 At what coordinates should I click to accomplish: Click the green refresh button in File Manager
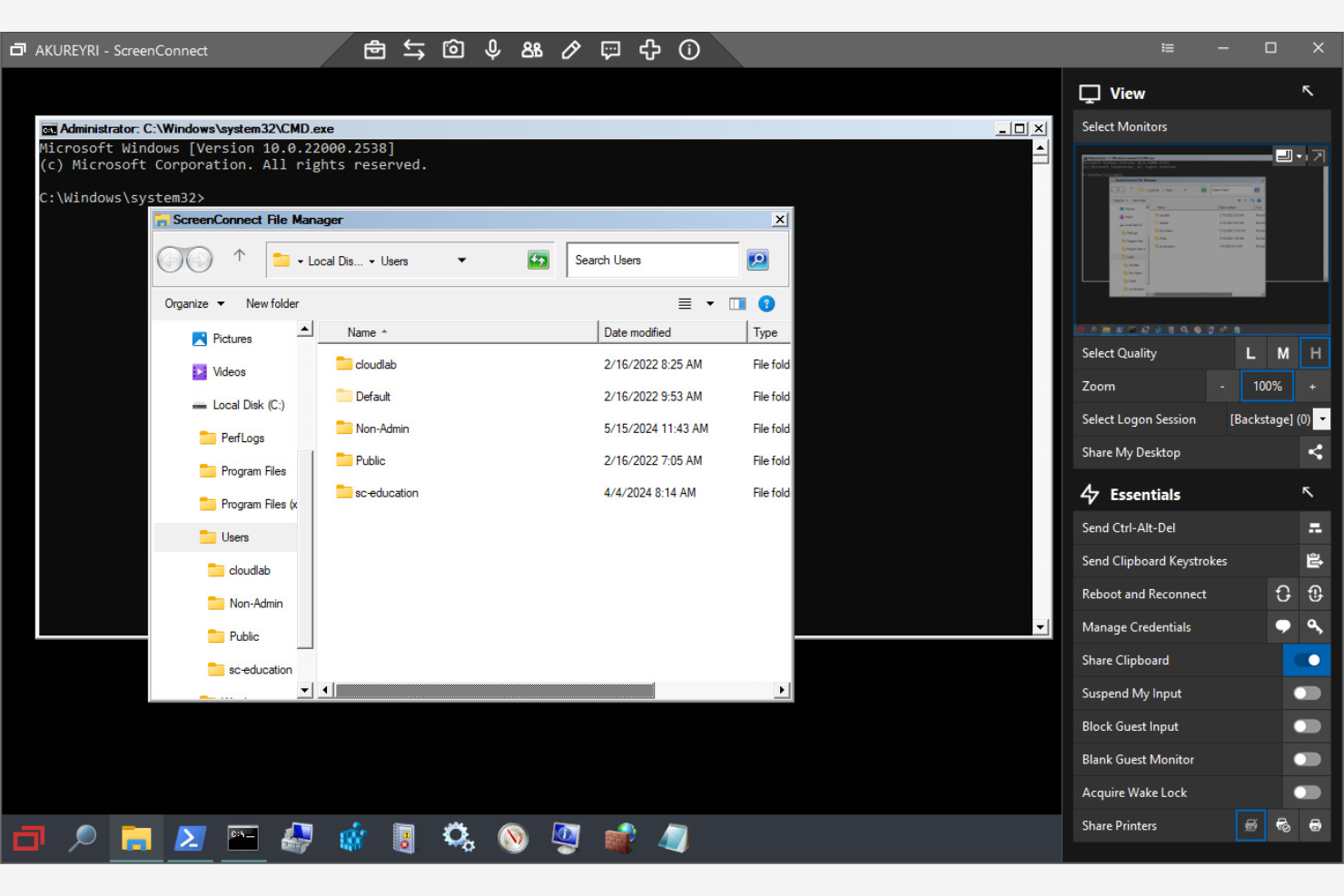coord(538,260)
